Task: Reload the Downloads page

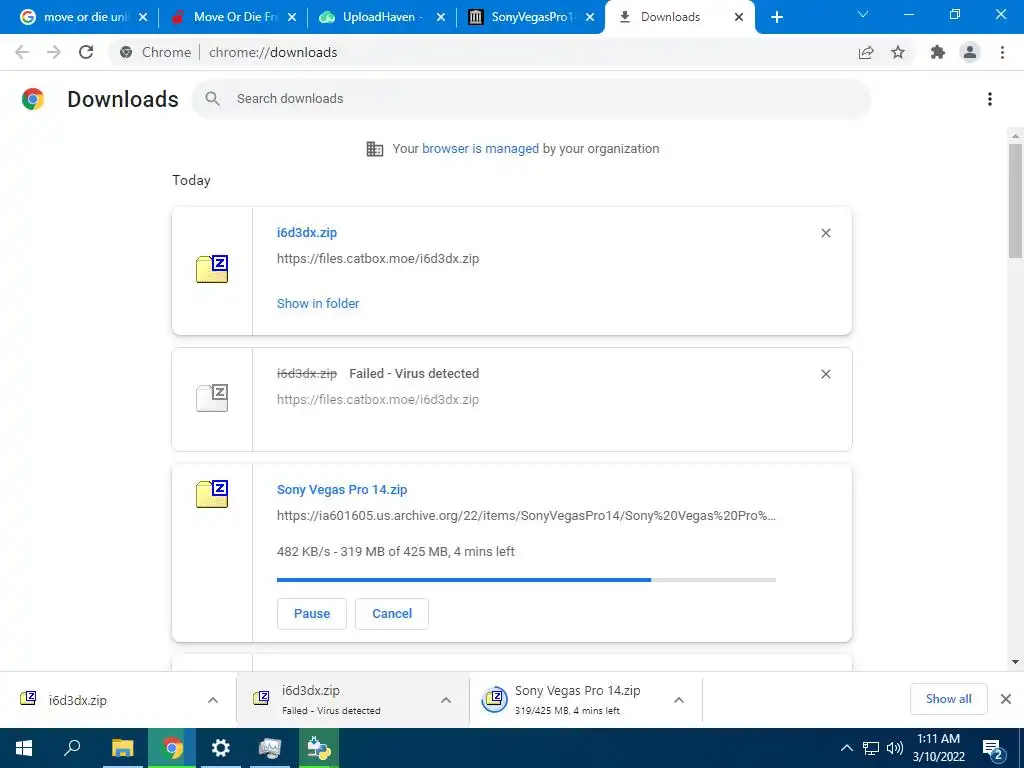Action: click(x=86, y=52)
